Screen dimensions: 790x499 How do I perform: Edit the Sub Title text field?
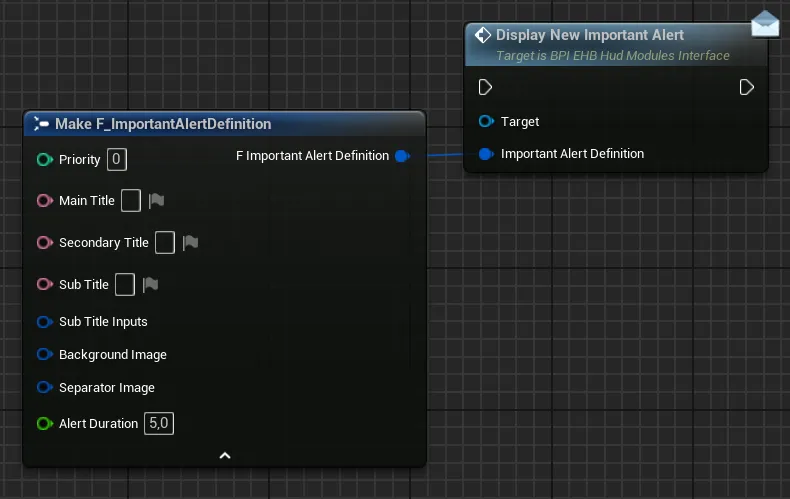[125, 284]
